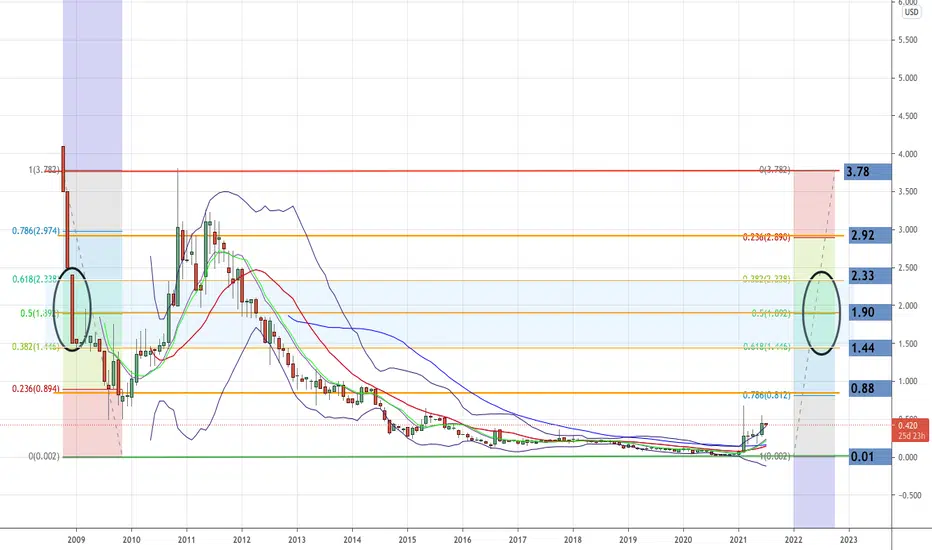Click the blue 2.92 price level box
This screenshot has height=550, width=932.
pos(870,235)
